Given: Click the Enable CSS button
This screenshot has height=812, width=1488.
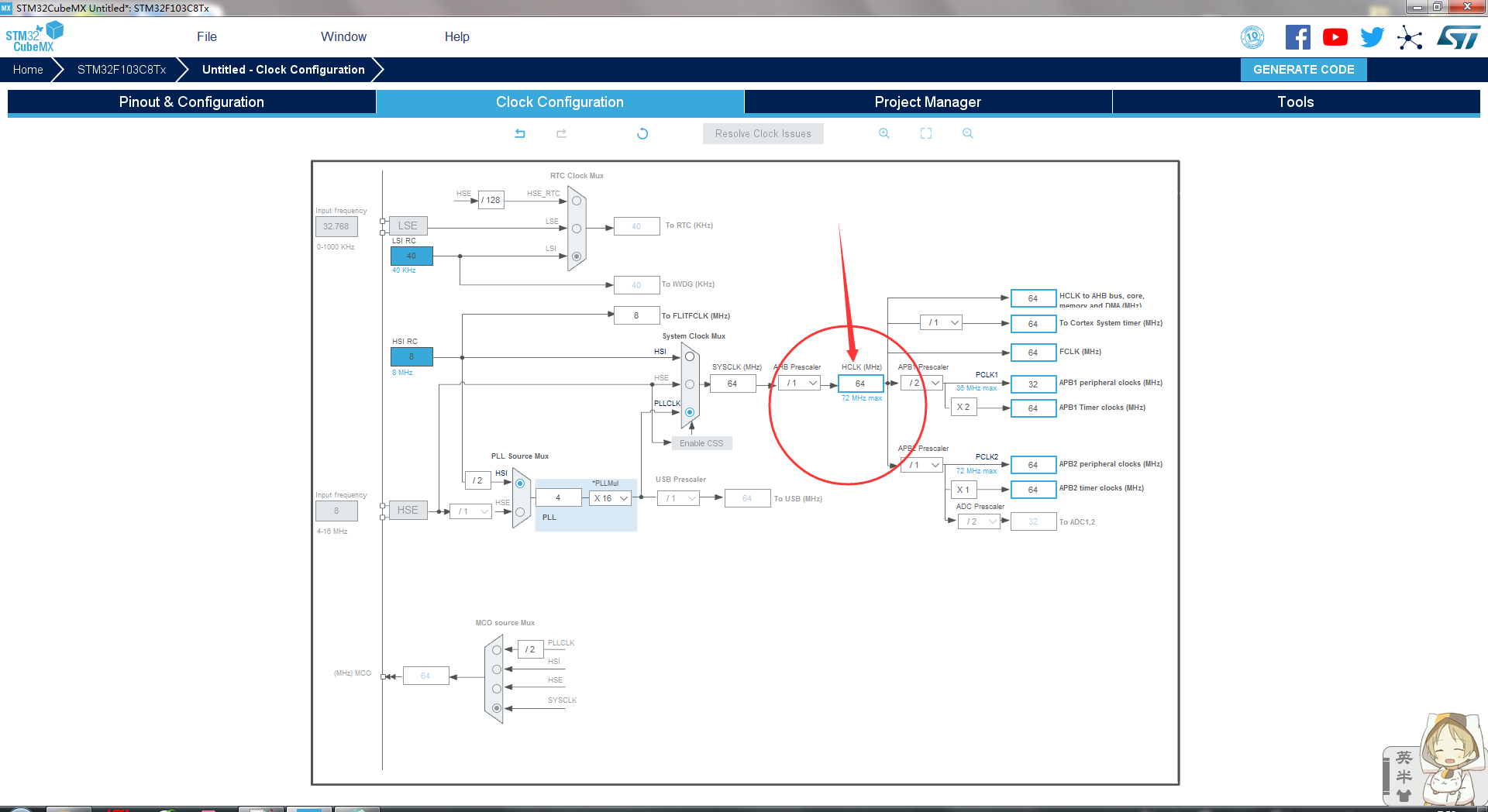Looking at the screenshot, I should [701, 443].
